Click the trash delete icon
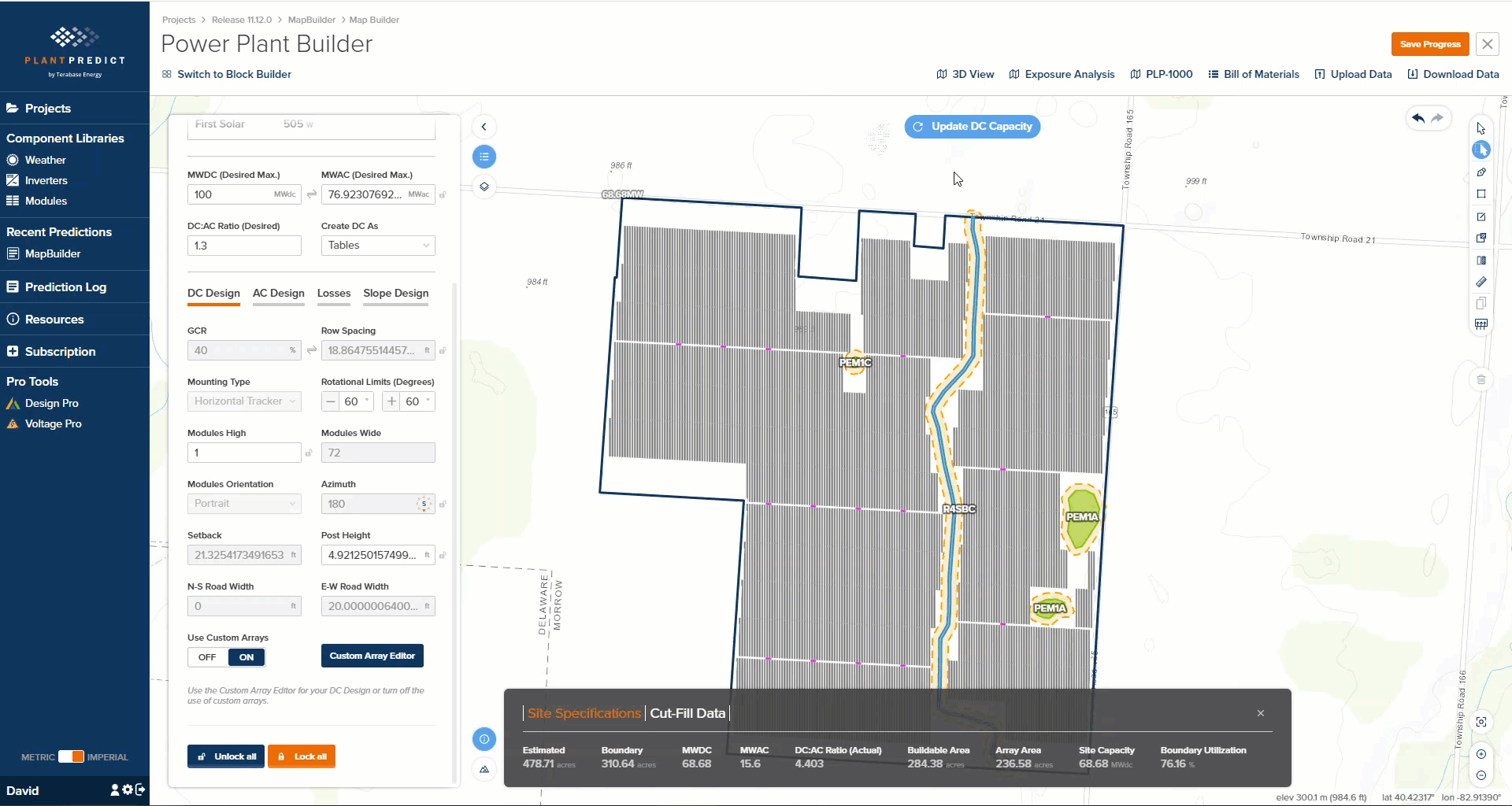Screen dimensions: 1512x806 1480,379
